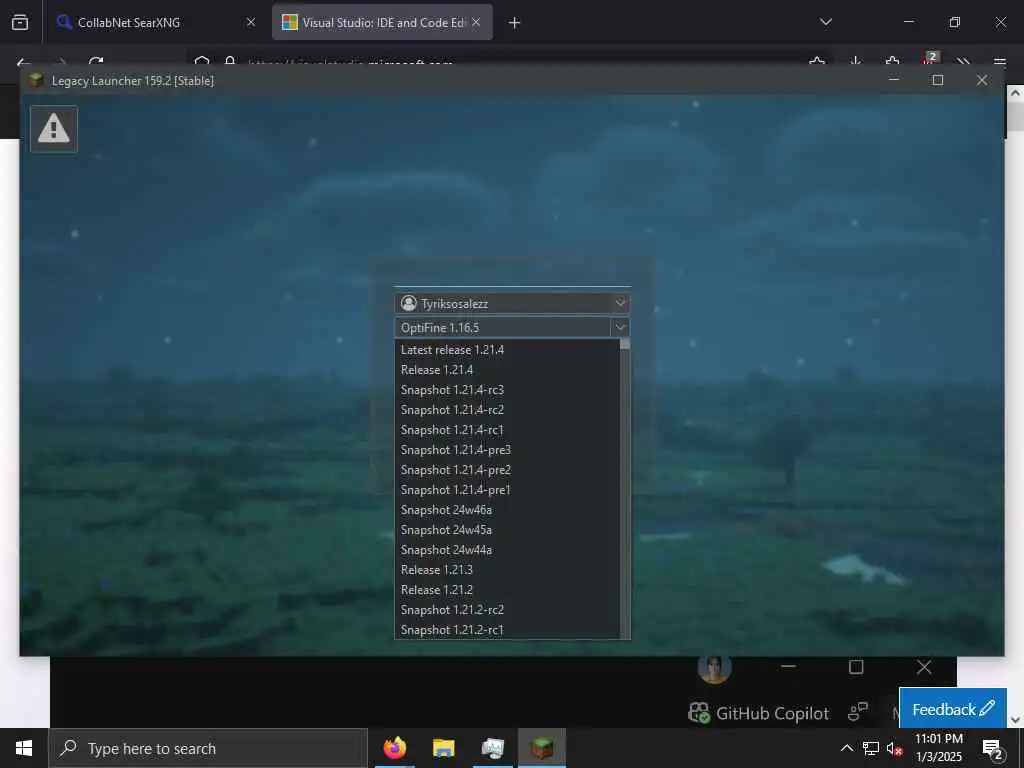Choose Snapshot 24w44a
The height and width of the screenshot is (768, 1024).
[507, 550]
